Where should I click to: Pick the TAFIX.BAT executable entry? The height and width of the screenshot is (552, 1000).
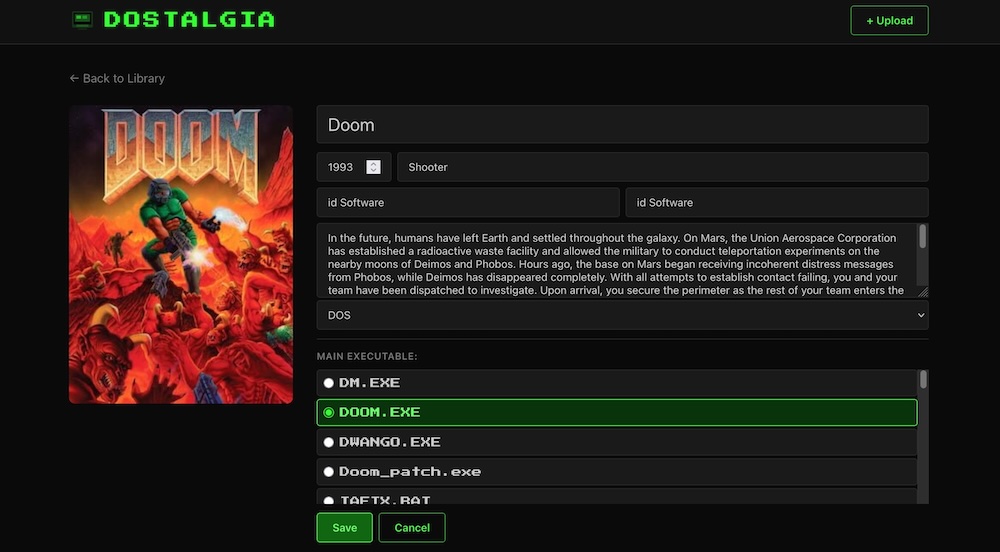coord(617,497)
